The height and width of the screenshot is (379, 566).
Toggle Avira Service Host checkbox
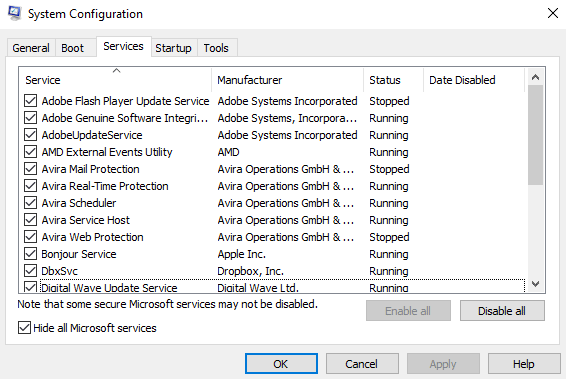[x=31, y=219]
